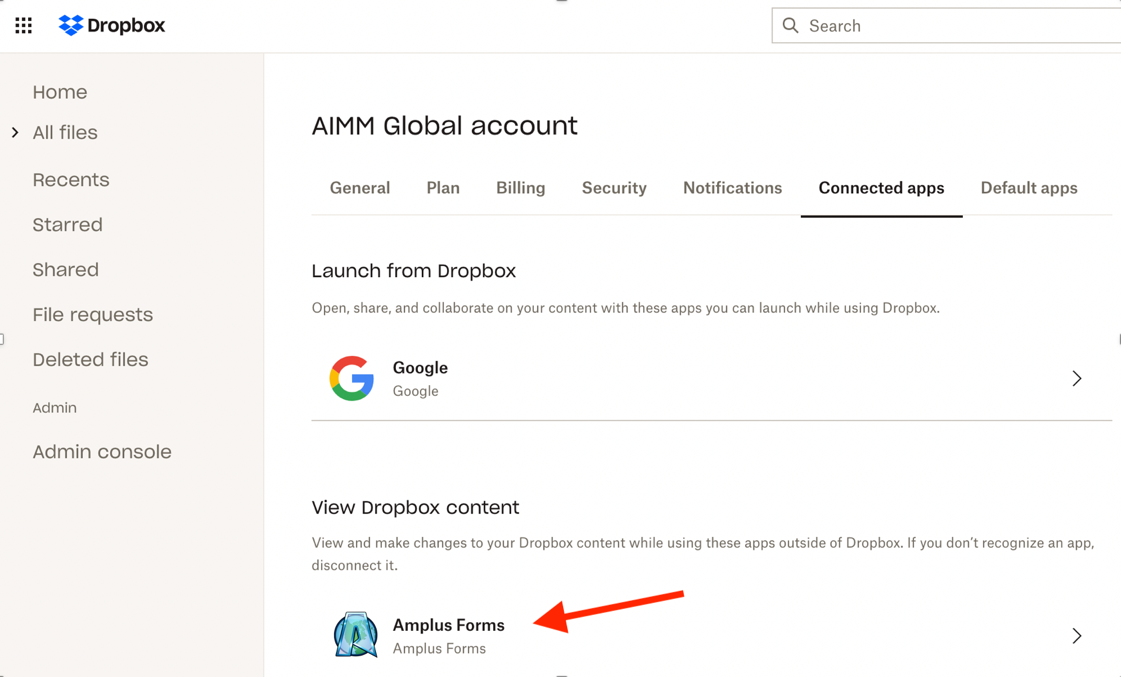Open Google app details chevron

[1077, 378]
